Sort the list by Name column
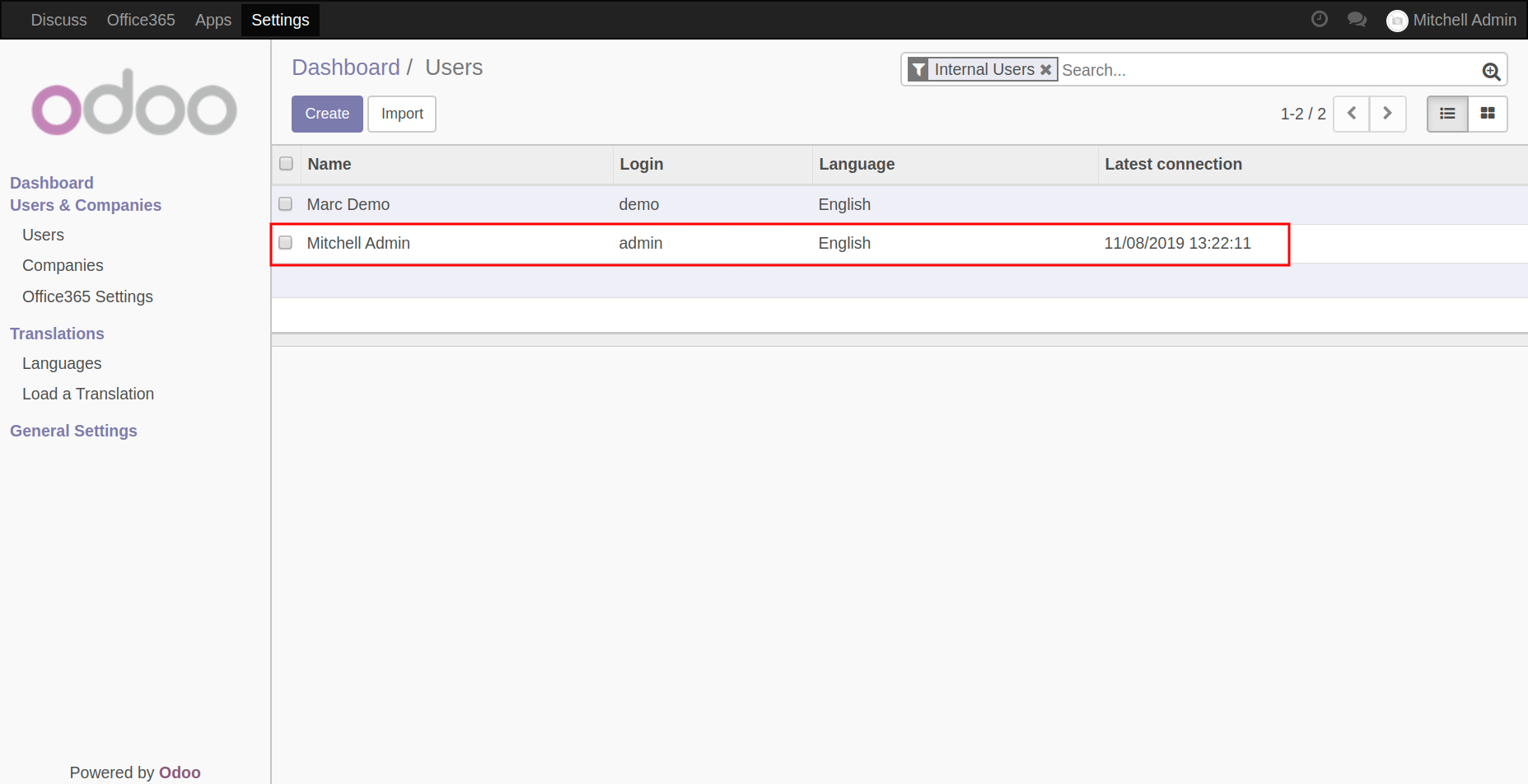The width and height of the screenshot is (1528, 784). pyautogui.click(x=329, y=164)
